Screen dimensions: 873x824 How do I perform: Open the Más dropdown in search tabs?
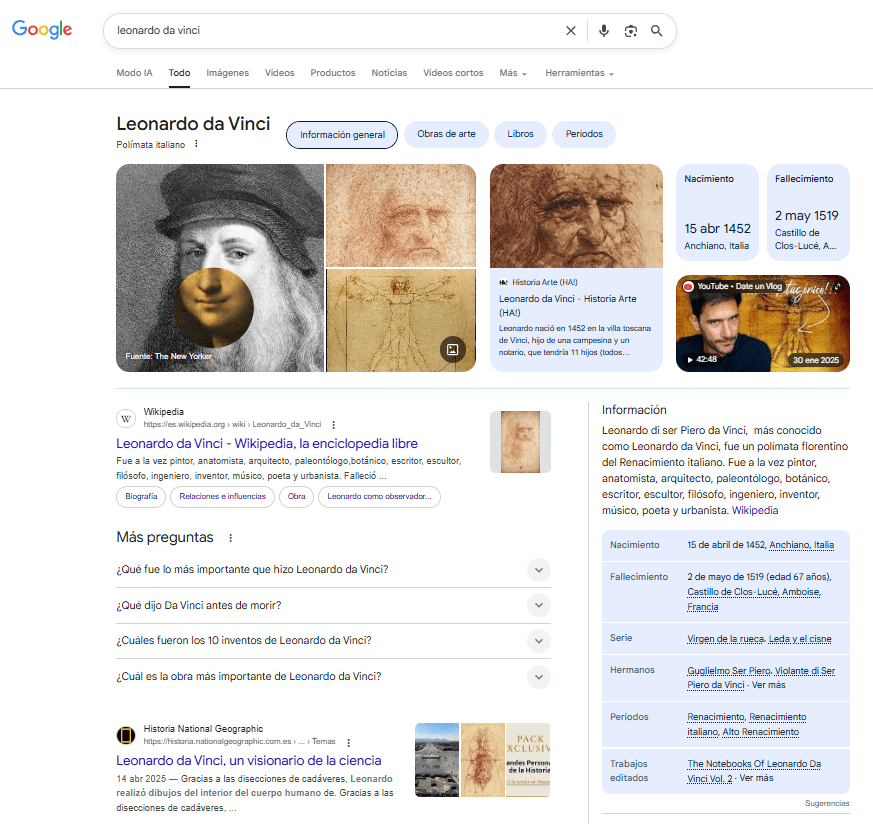tap(512, 73)
